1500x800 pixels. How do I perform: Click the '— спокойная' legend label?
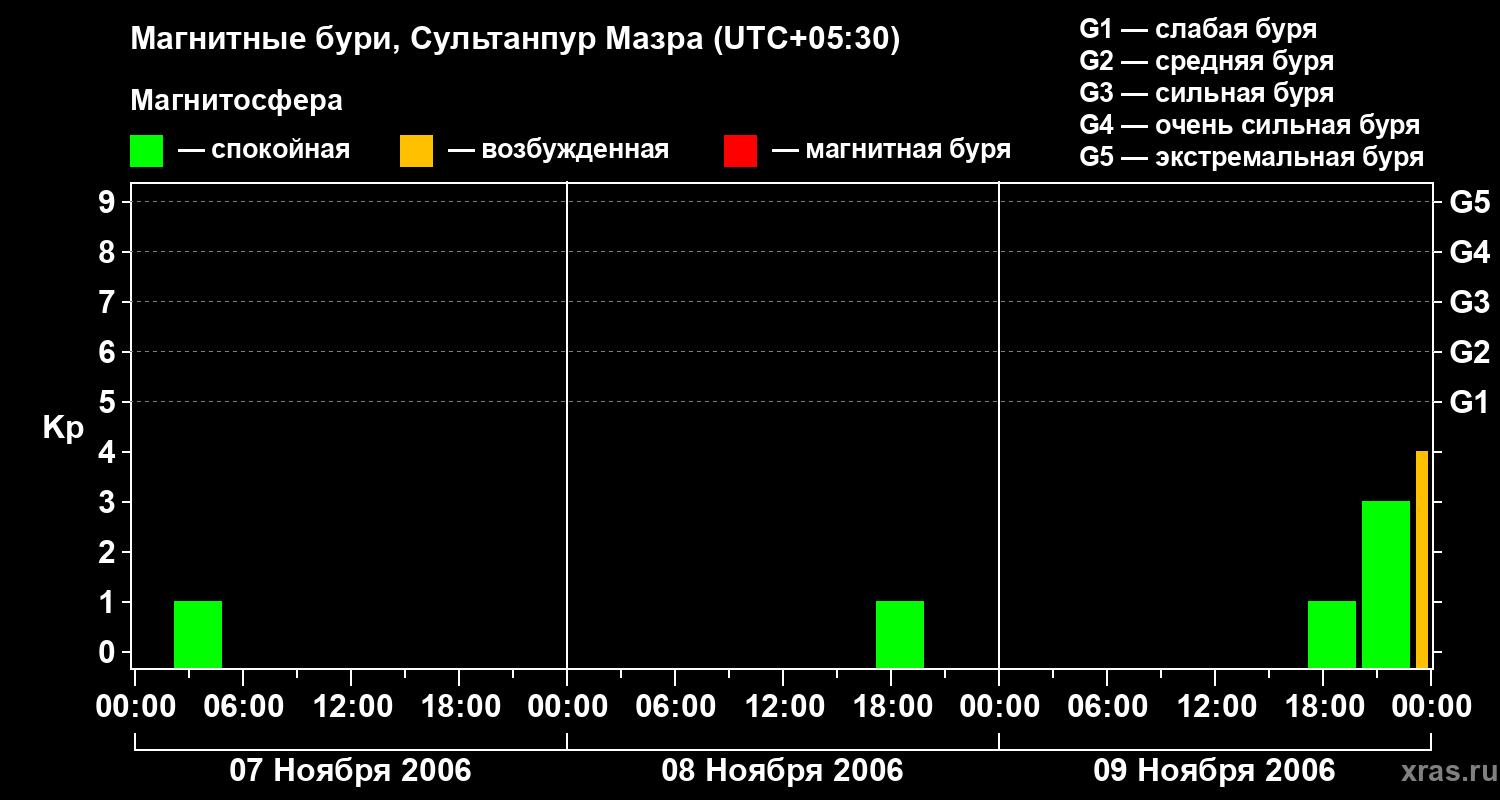tap(264, 150)
